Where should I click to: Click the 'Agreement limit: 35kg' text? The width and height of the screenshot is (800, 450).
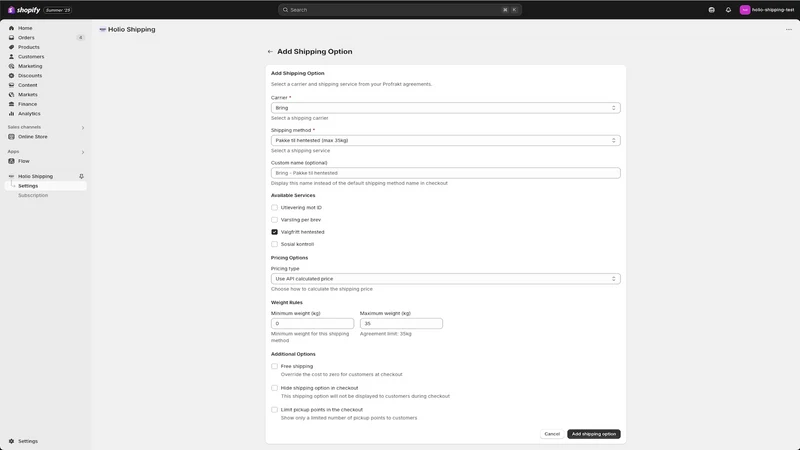coord(385,334)
